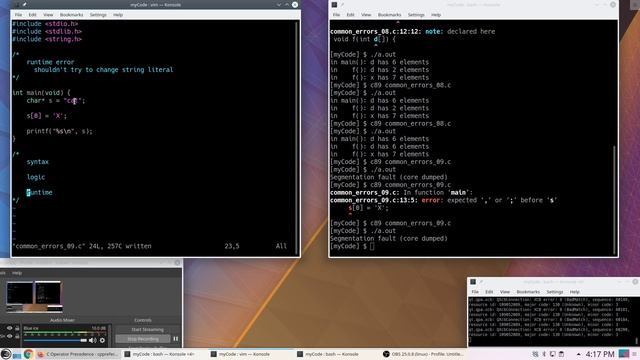640x360 pixels.
Task: Open View menu in the large bash Konsole
Action: pyautogui.click(x=366, y=15)
